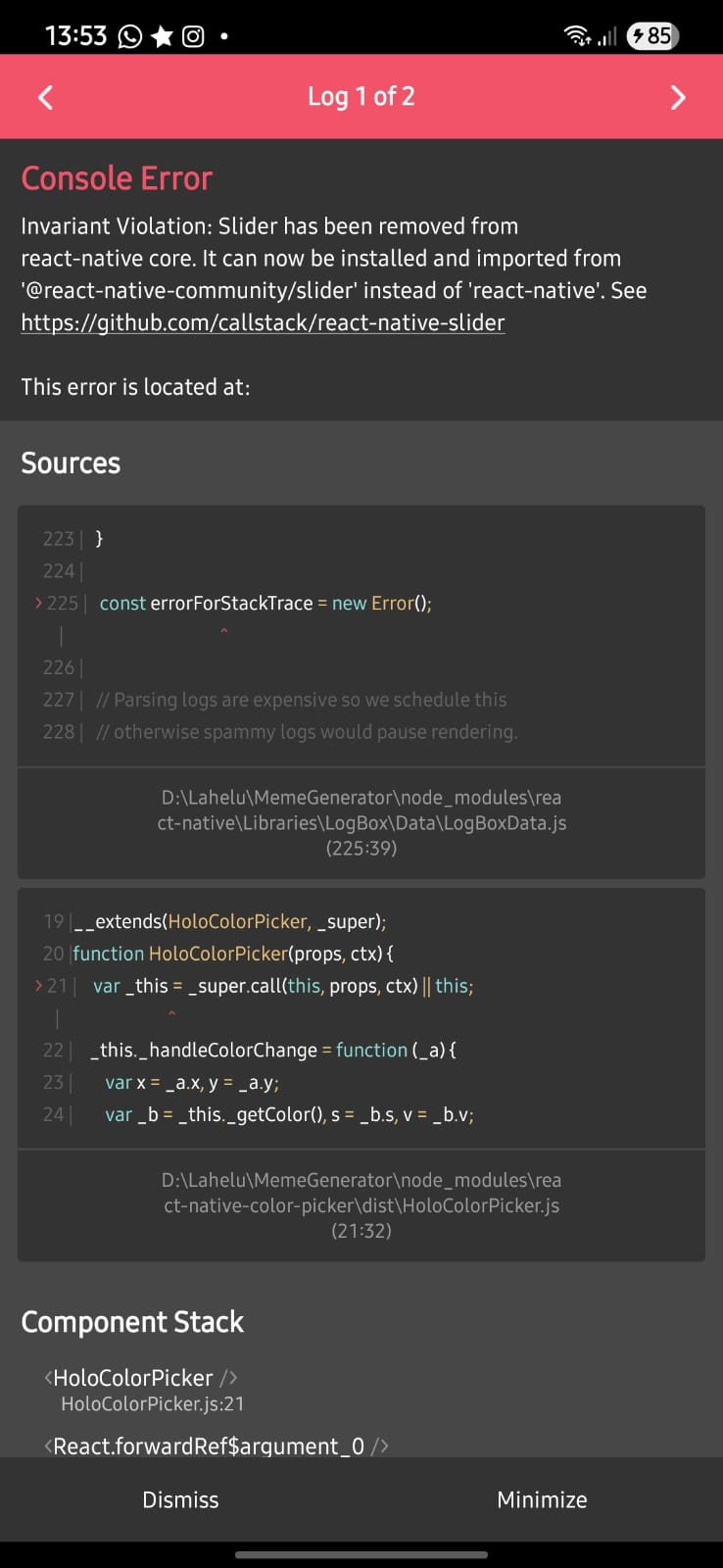Go to next log with right chevron

click(677, 97)
